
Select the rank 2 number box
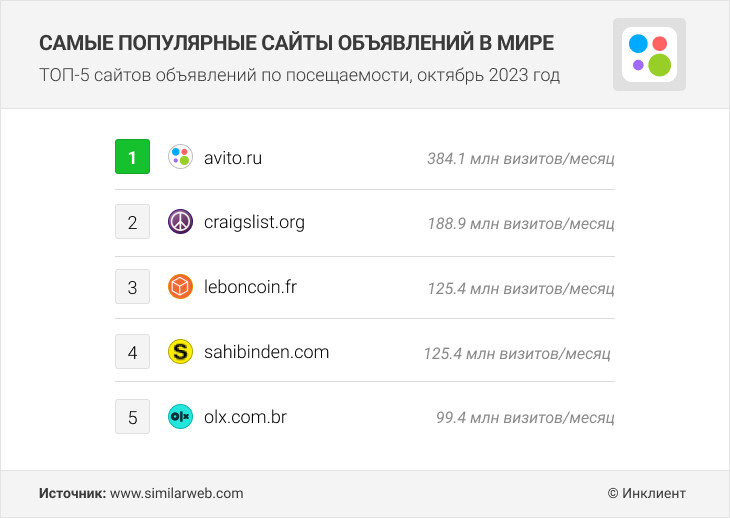pyautogui.click(x=132, y=222)
